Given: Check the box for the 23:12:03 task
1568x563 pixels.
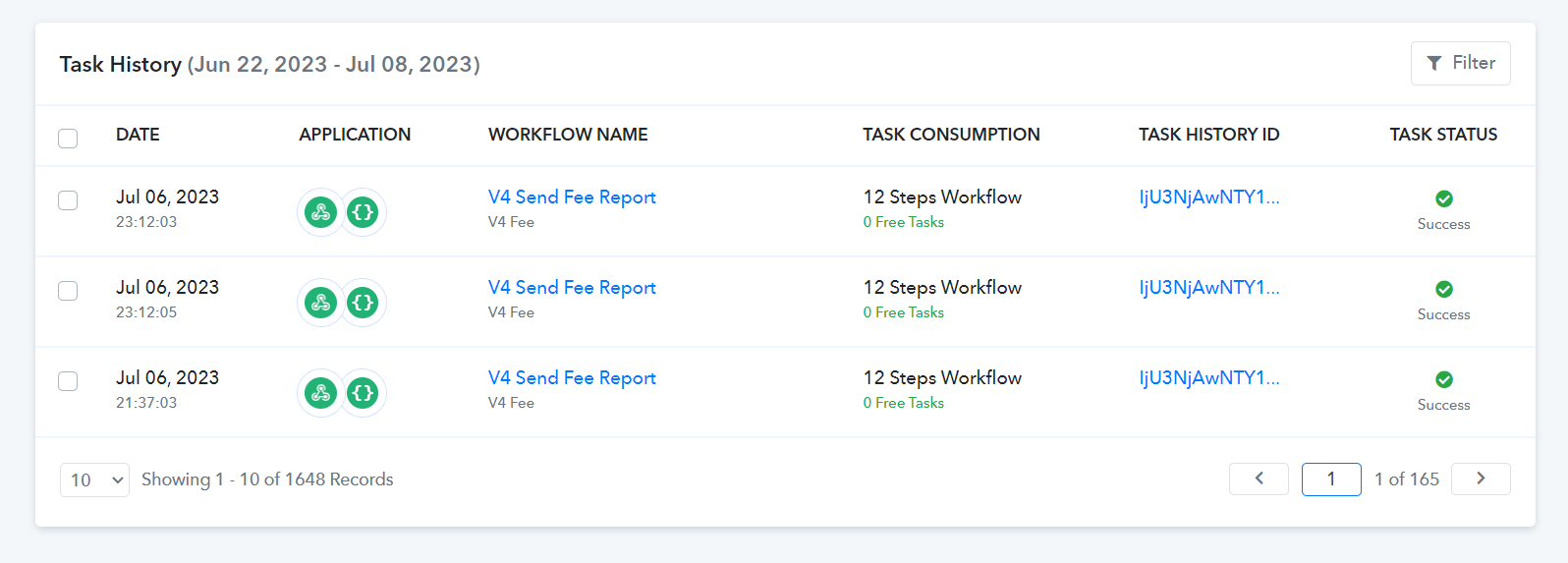Looking at the screenshot, I should (68, 200).
